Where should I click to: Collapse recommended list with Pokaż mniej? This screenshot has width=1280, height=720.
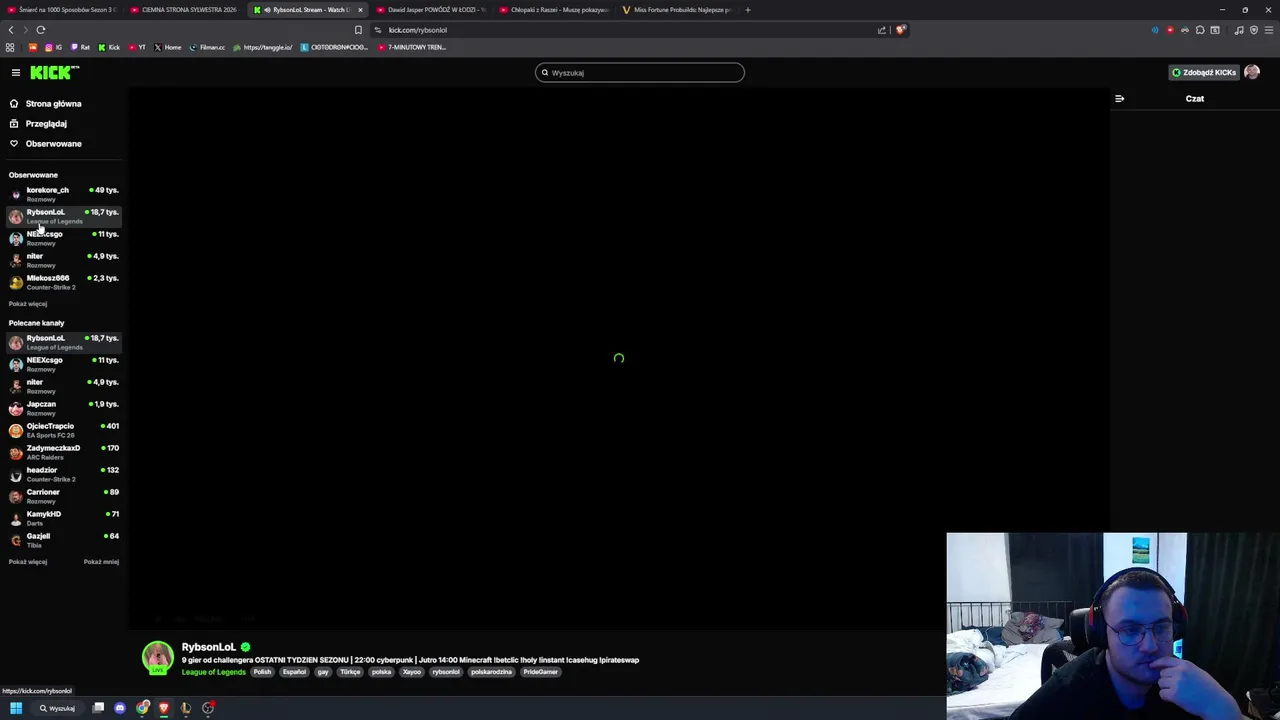(101, 561)
